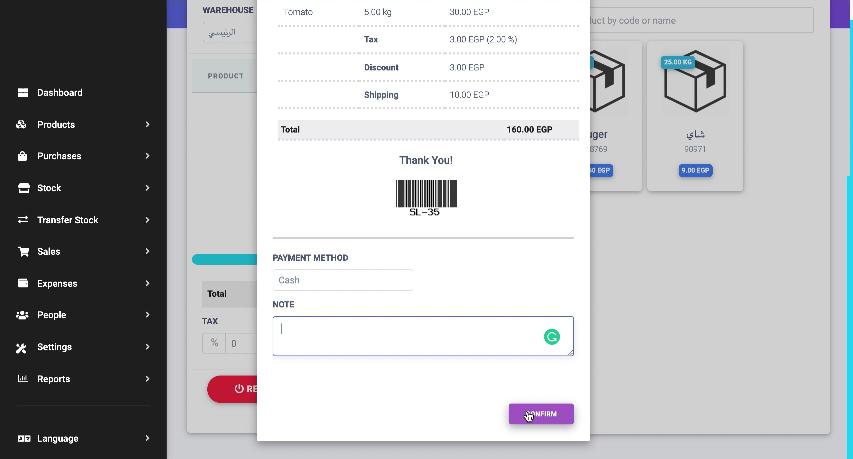The image size is (853, 459).
Task: Click the Reports chart icon
Action: tap(22, 379)
